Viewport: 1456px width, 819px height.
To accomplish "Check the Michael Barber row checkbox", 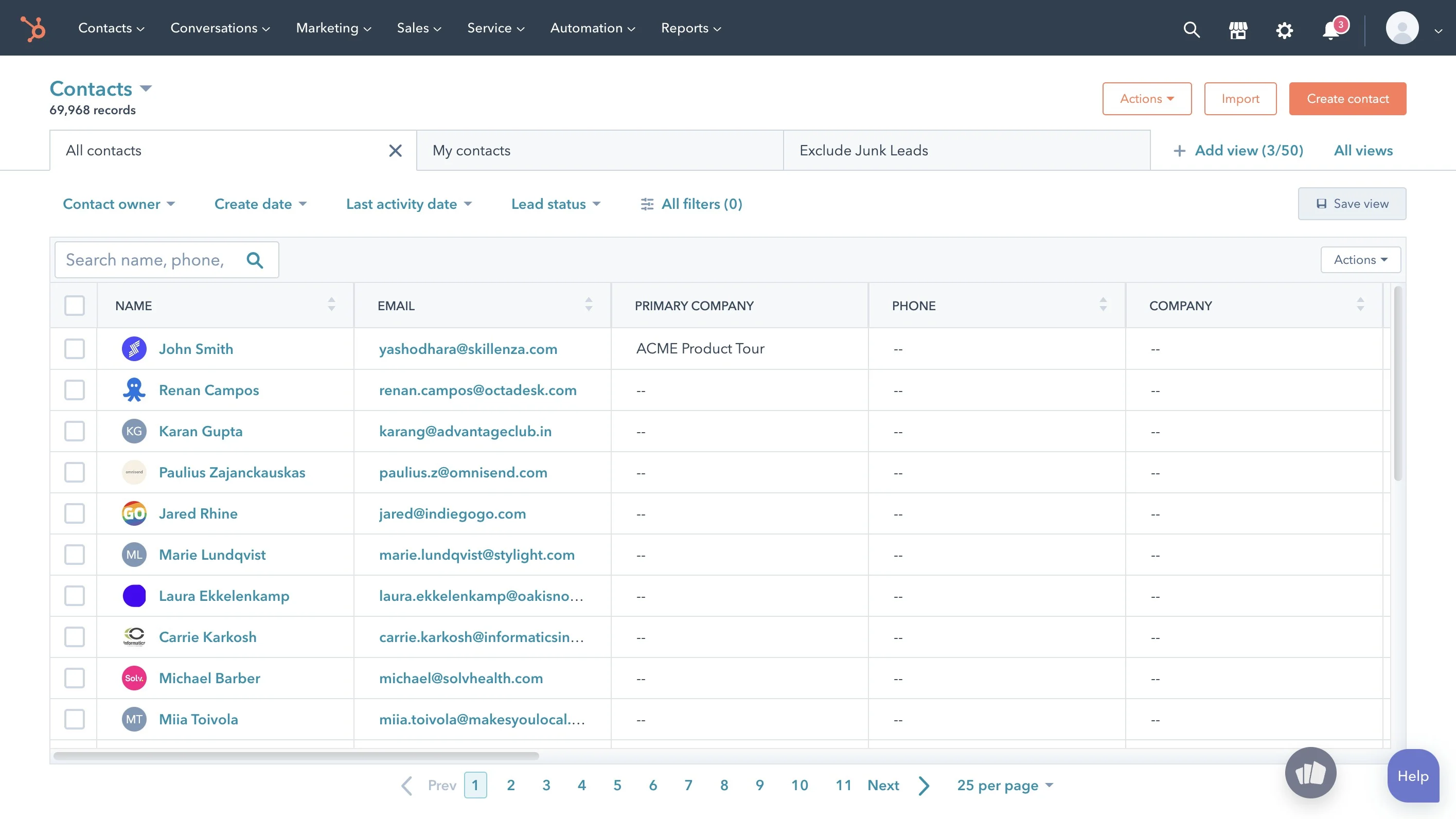I will (75, 678).
